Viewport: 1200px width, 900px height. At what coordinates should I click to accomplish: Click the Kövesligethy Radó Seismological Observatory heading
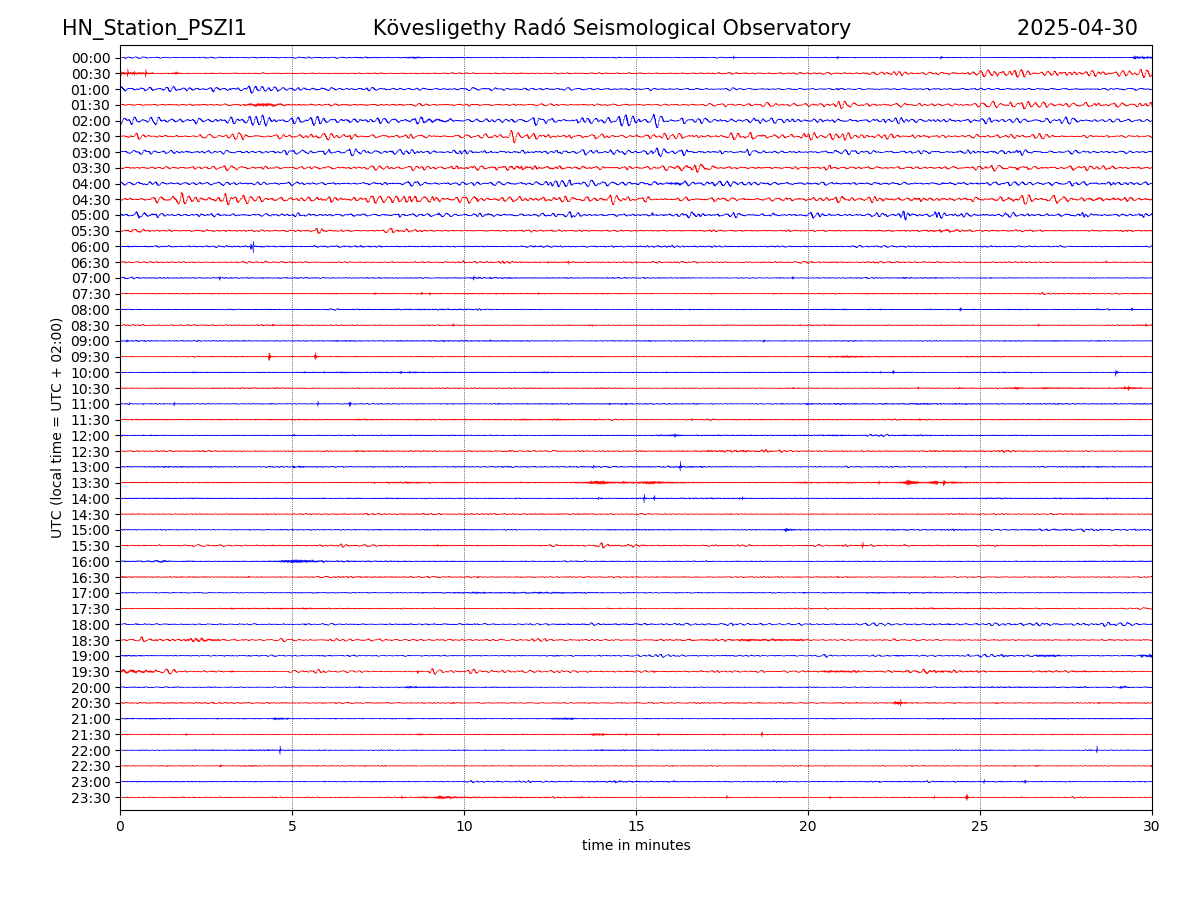click(x=611, y=28)
